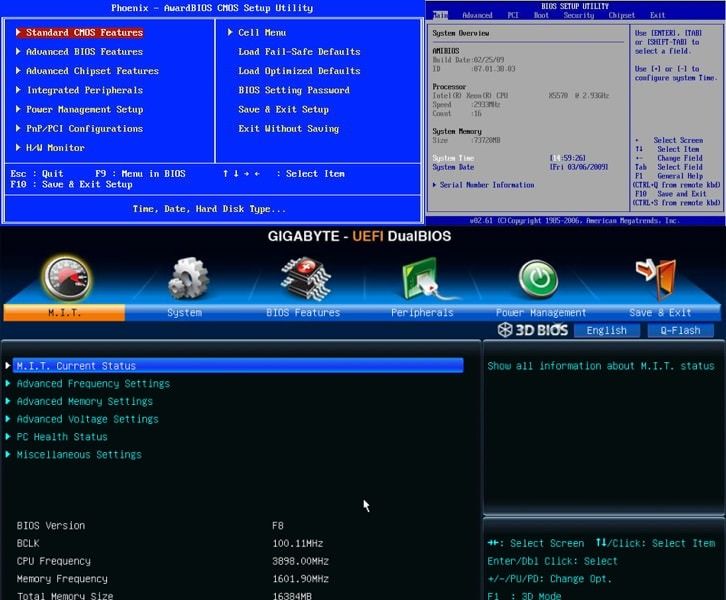Open the Peripherals icon in Gigabyte BIOS
Screen dimensions: 726x600
coord(423,279)
